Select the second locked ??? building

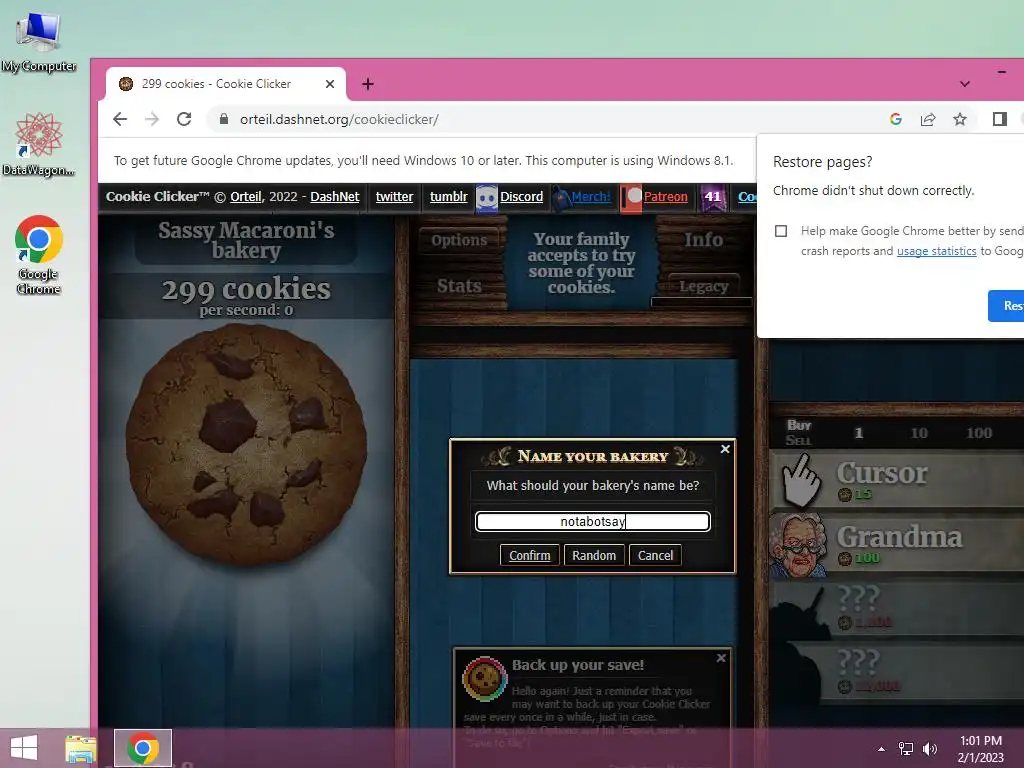(896, 671)
